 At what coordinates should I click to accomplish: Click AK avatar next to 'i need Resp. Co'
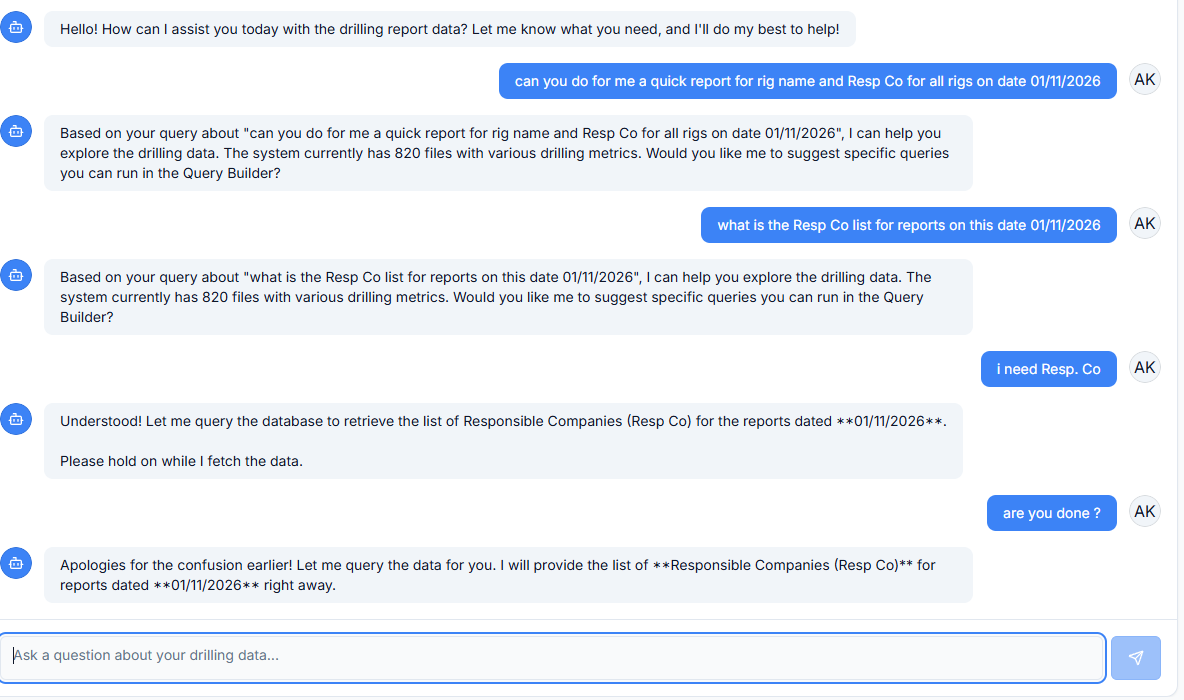(x=1145, y=368)
